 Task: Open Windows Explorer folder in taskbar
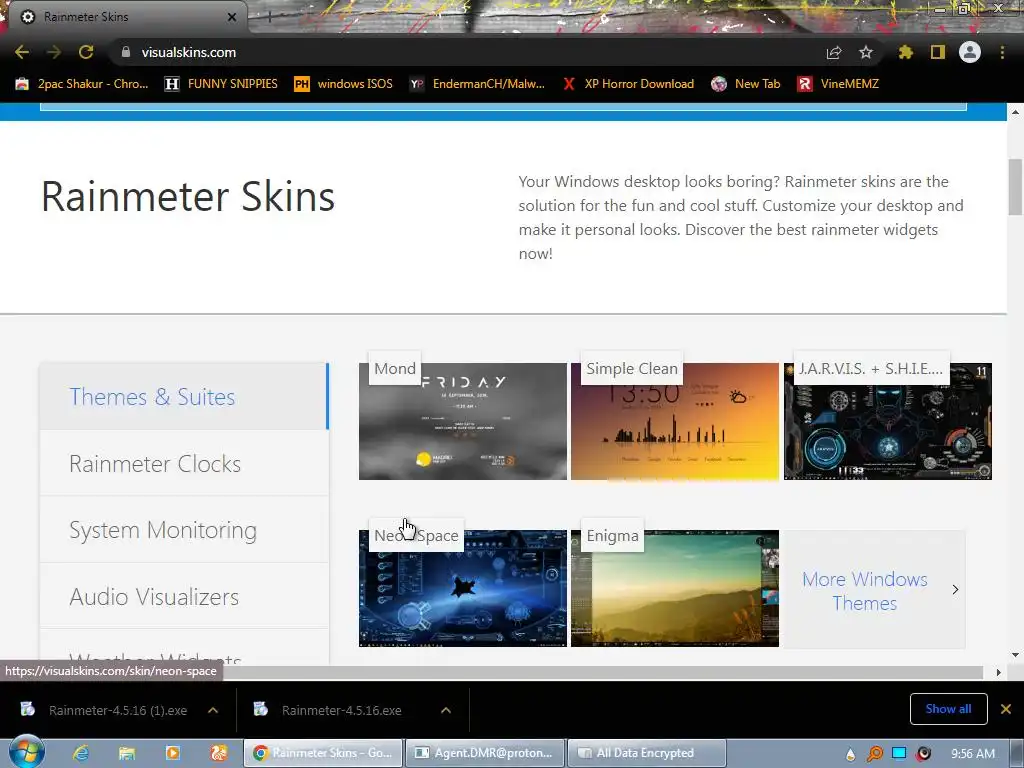pyautogui.click(x=127, y=753)
